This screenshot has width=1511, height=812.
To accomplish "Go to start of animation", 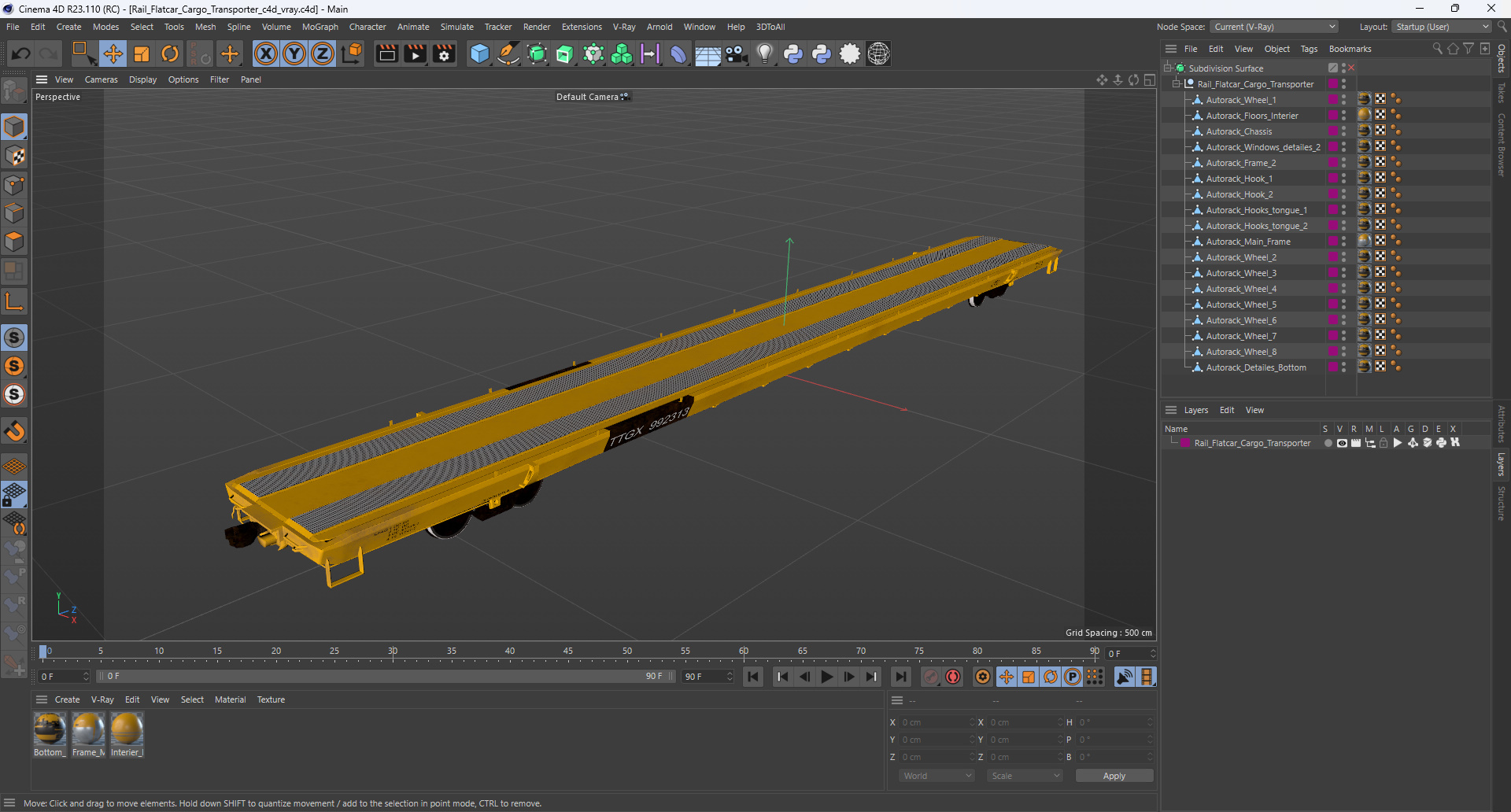I will (x=753, y=677).
